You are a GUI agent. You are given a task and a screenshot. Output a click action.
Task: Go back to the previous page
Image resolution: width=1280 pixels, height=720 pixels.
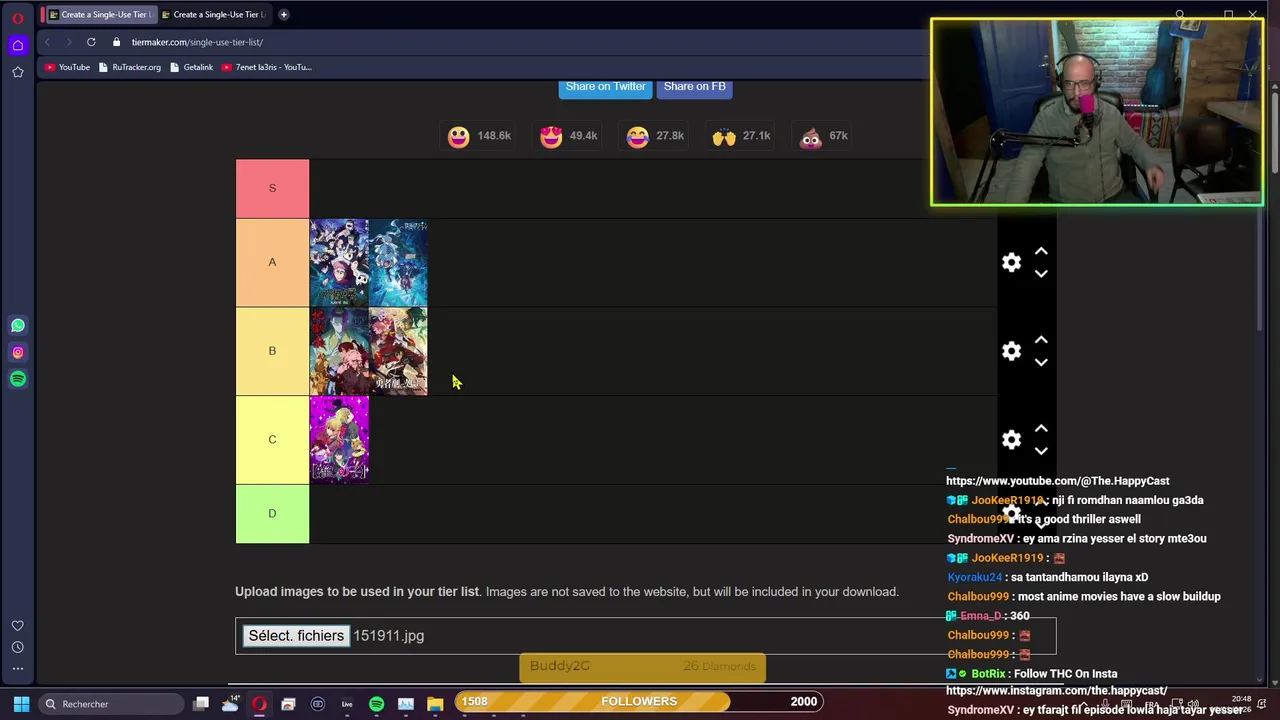tap(47, 42)
